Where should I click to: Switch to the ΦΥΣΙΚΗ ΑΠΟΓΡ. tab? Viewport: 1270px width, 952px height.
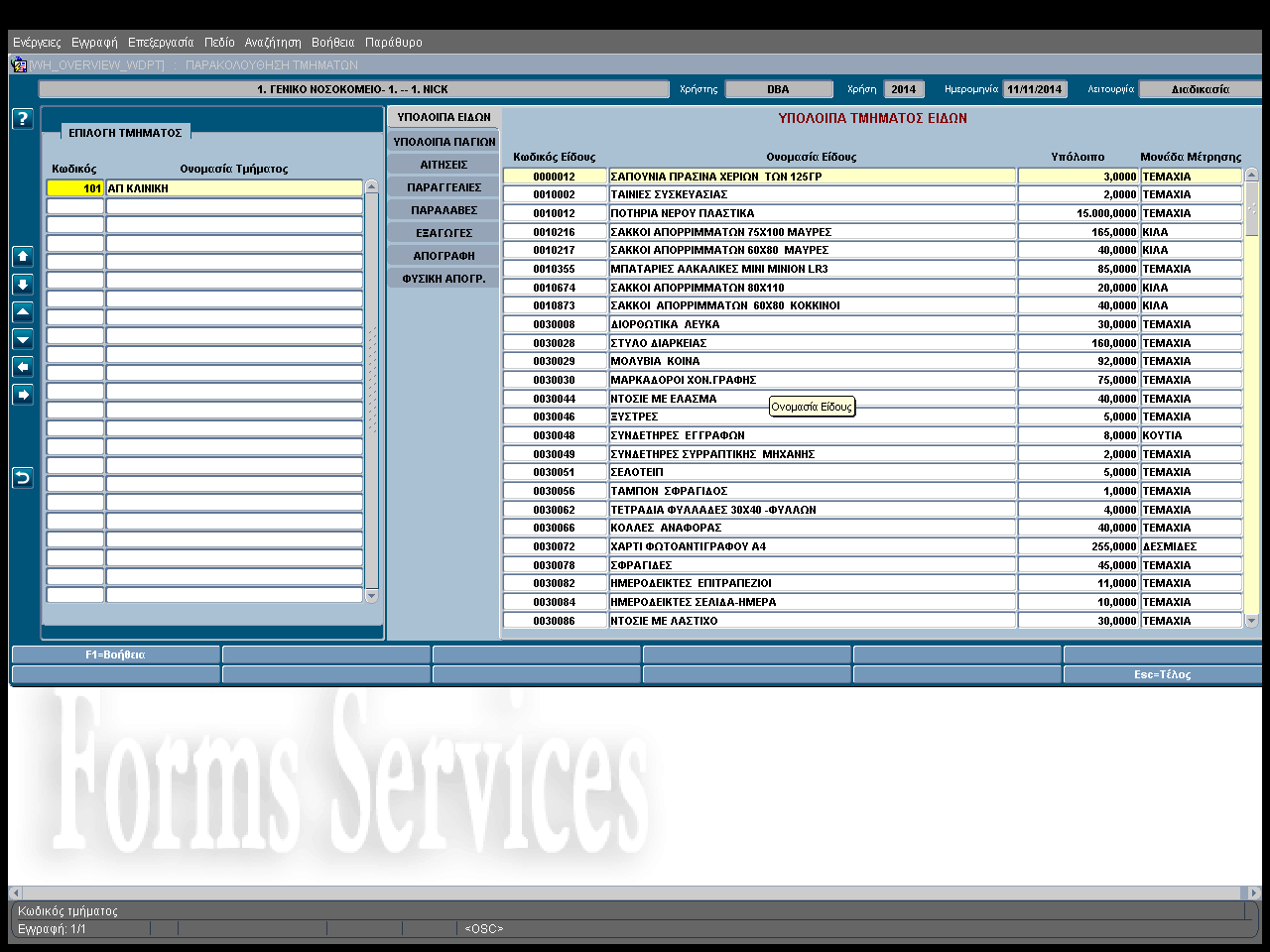tap(444, 279)
